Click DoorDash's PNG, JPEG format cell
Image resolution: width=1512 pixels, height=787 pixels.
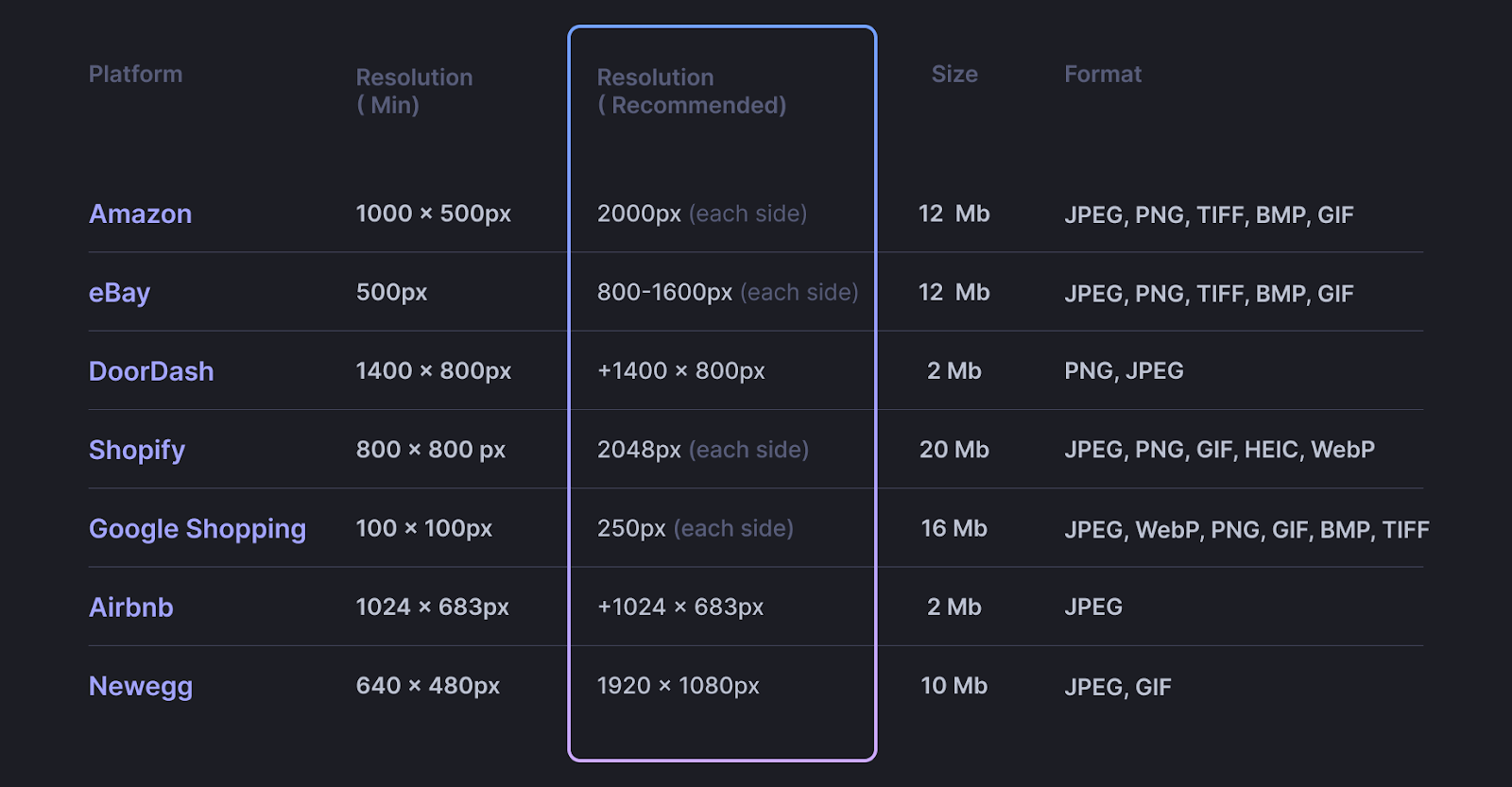(x=1124, y=371)
